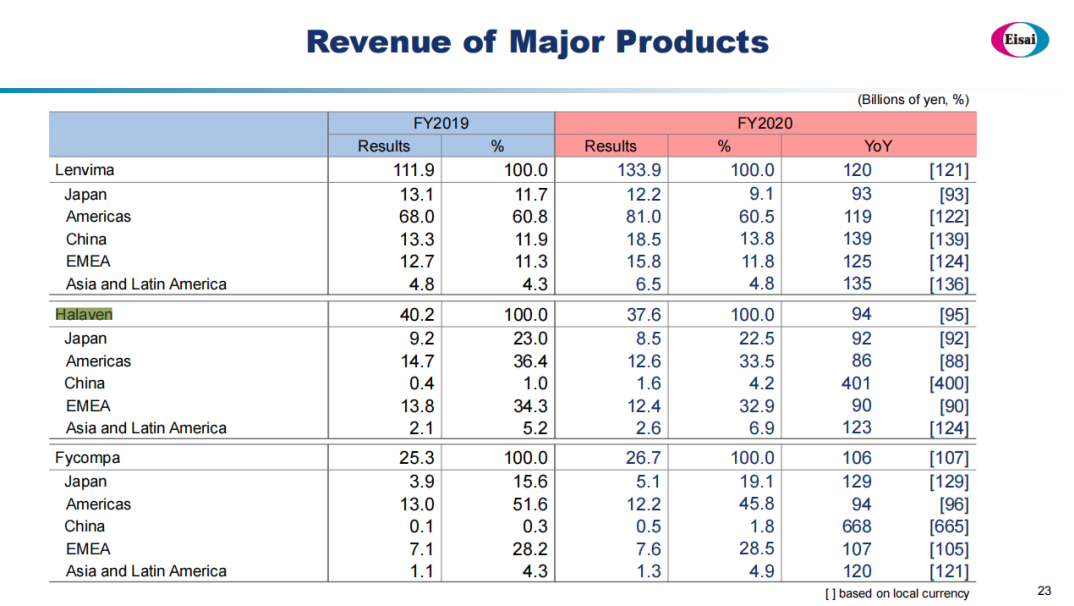Click the China label under Halaven
1074x606 pixels.
[x=84, y=383]
